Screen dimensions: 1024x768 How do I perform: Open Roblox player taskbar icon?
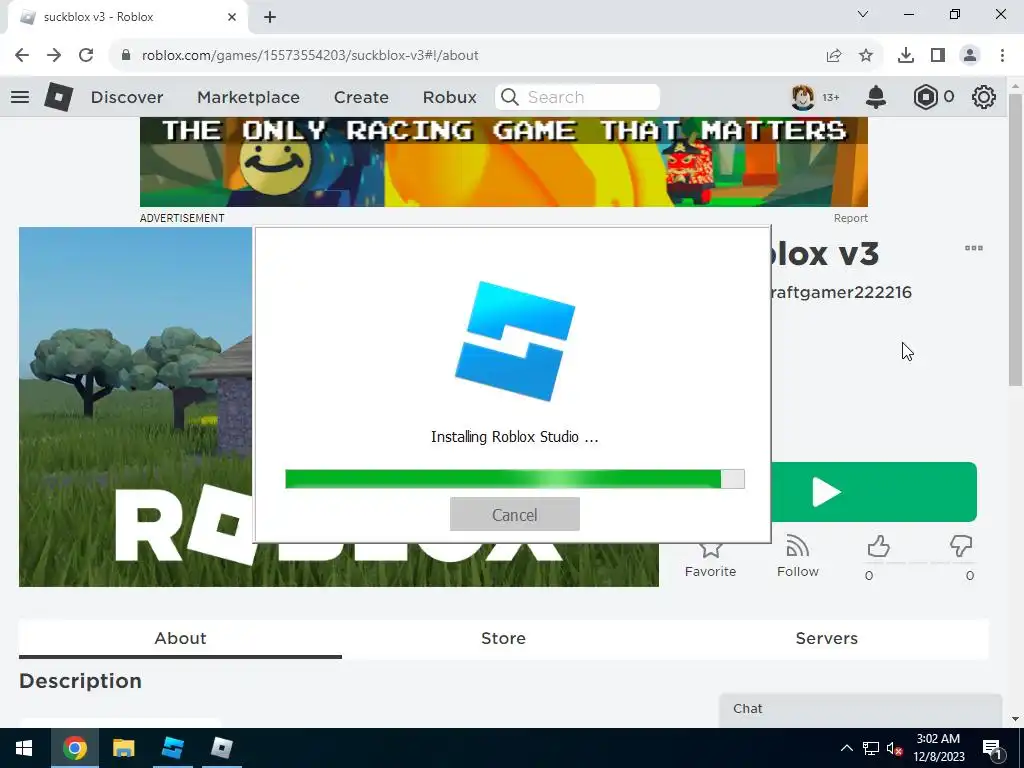click(221, 748)
